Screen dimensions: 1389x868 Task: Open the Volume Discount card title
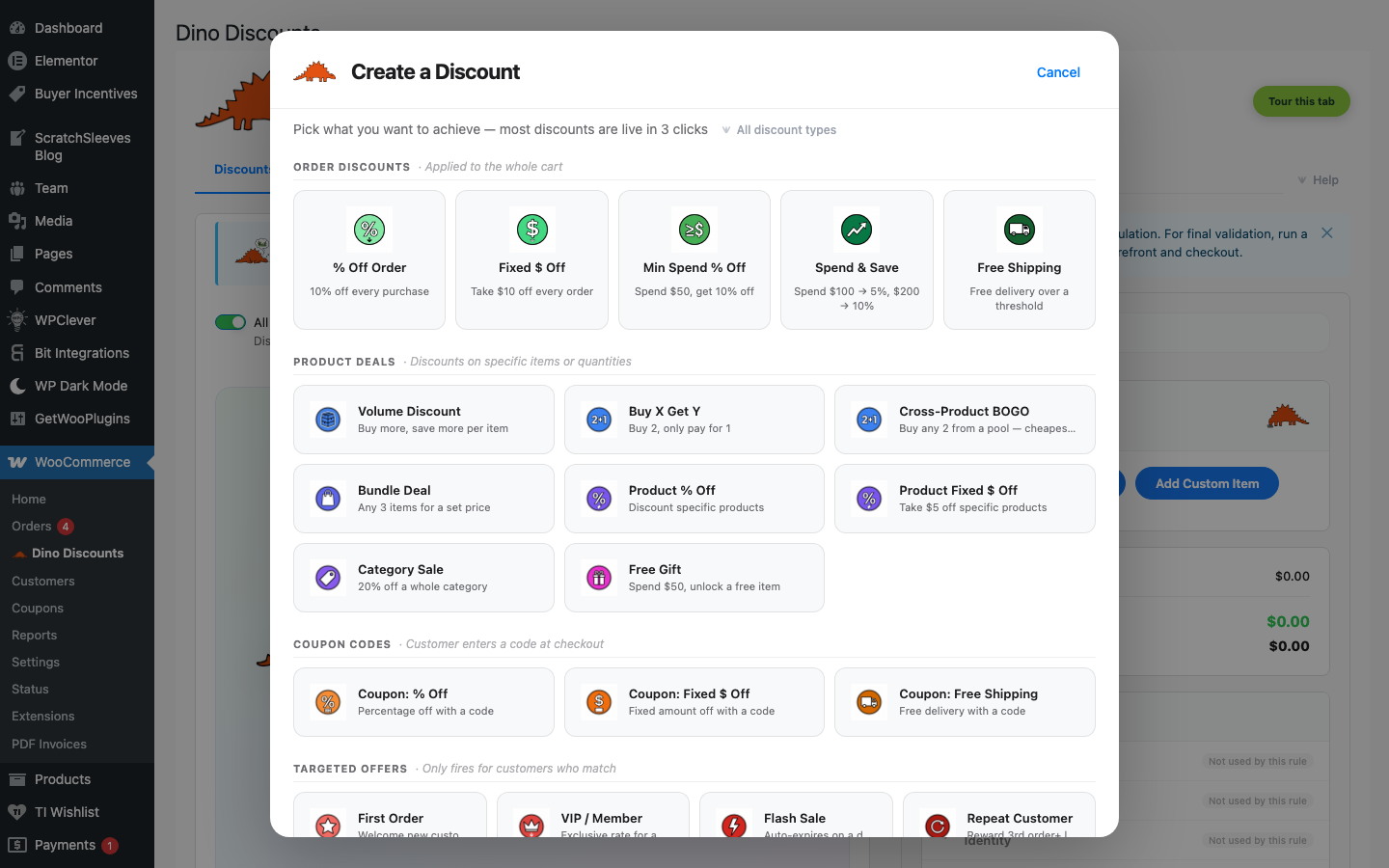click(409, 411)
